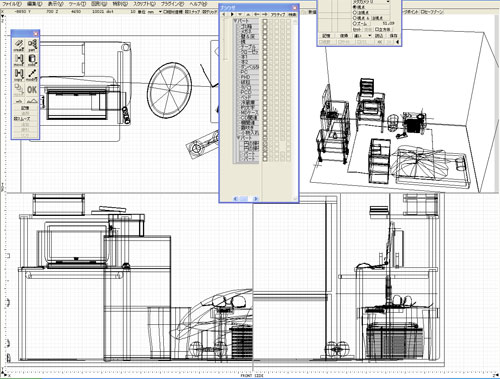
Task: Collapse the lower パート group in the browser
Action: coord(239,137)
